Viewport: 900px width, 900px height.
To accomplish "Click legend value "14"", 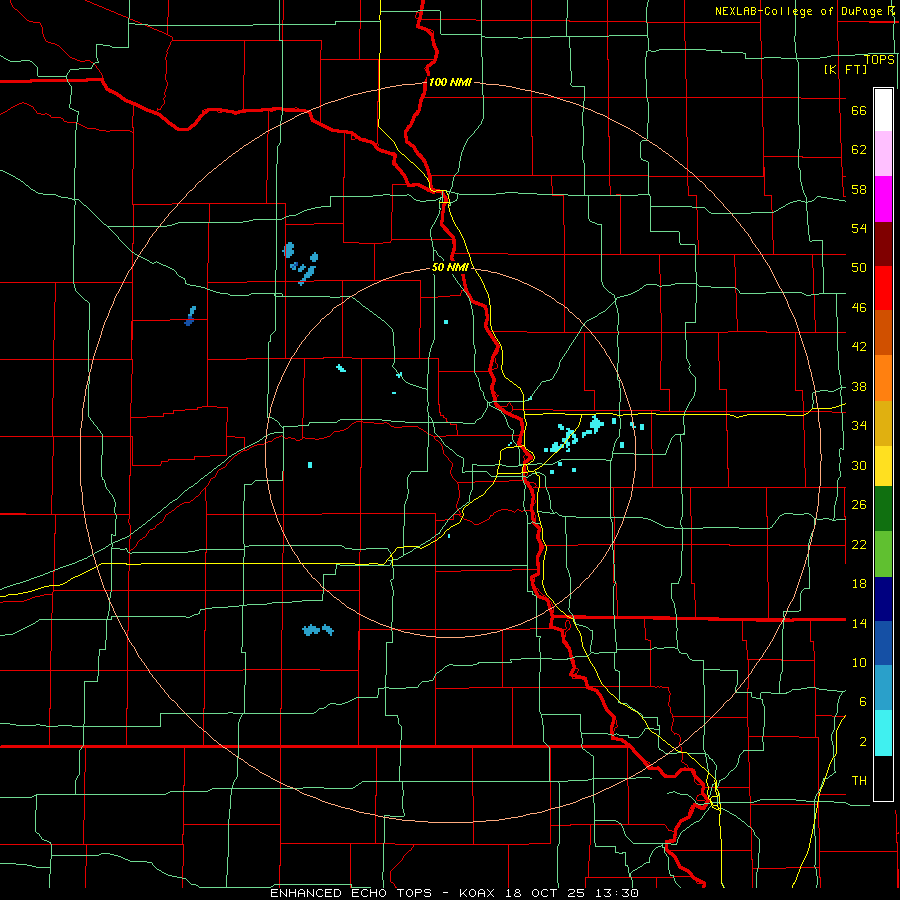I will coord(859,623).
